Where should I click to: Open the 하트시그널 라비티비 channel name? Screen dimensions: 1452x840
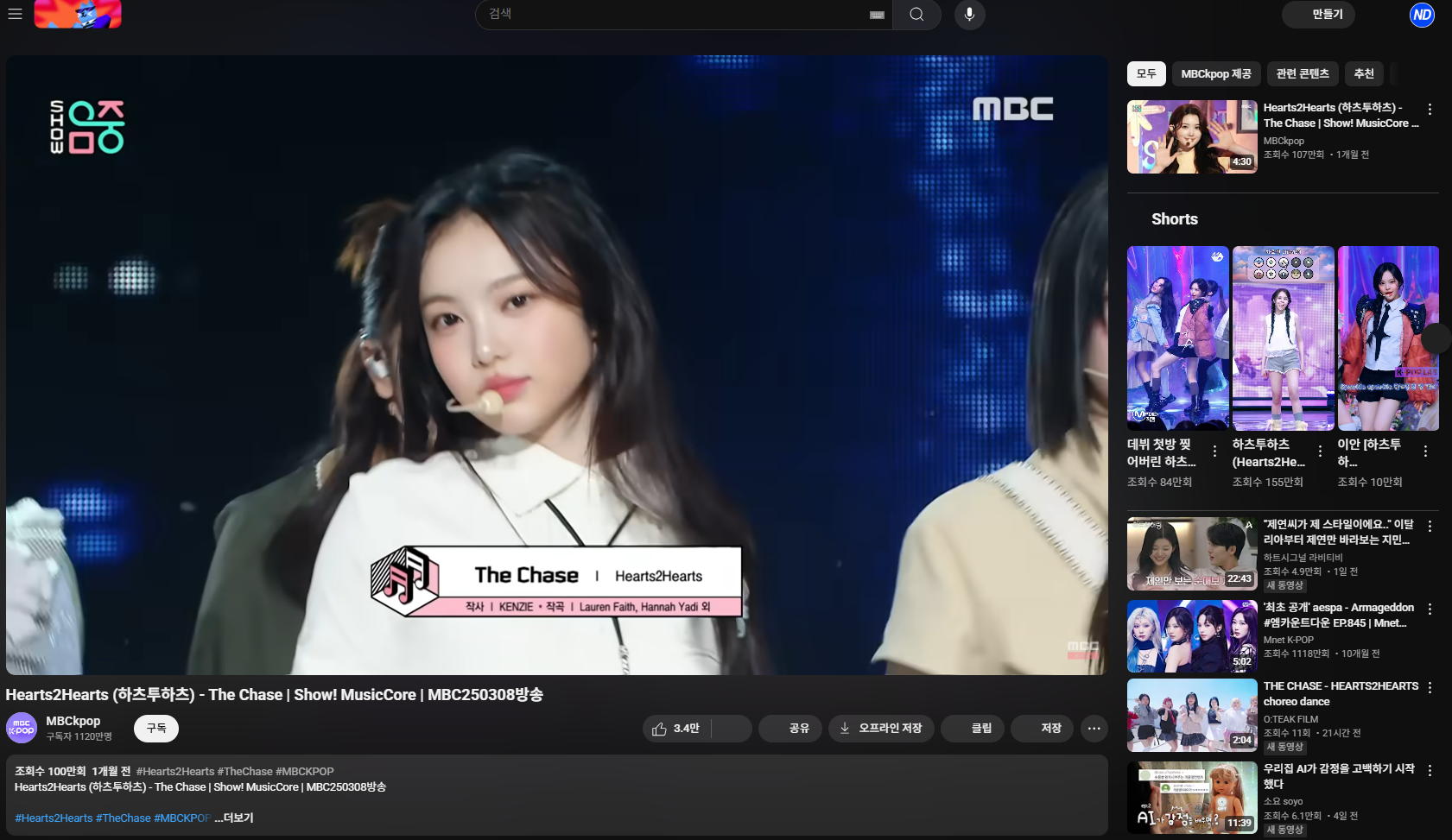click(1303, 558)
